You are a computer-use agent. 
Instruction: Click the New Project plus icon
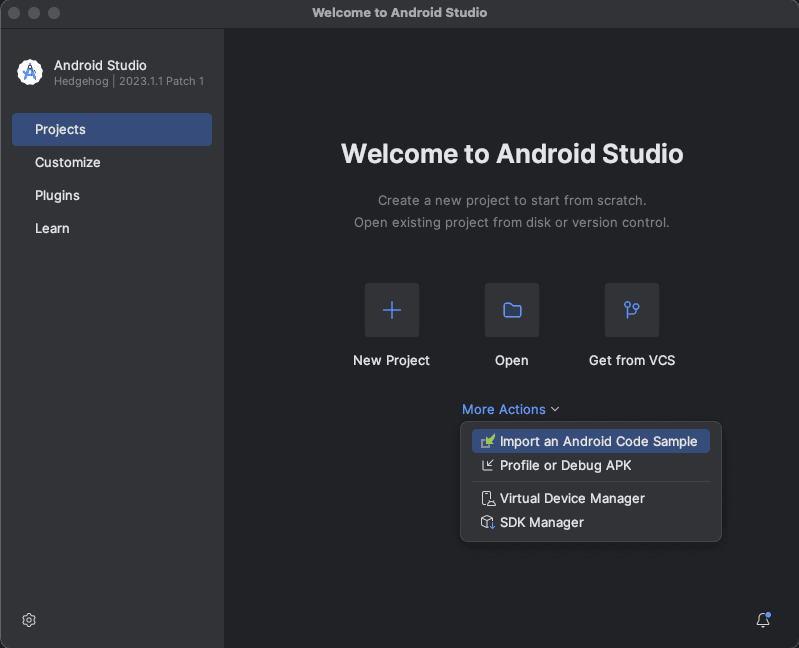point(392,310)
